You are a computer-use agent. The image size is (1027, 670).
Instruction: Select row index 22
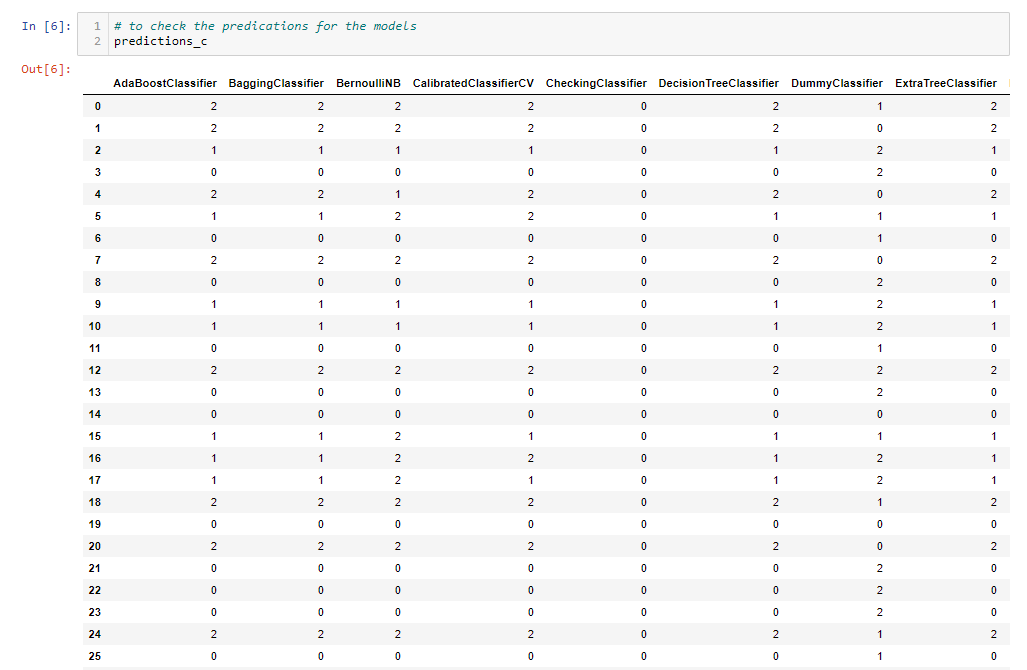tap(95, 590)
